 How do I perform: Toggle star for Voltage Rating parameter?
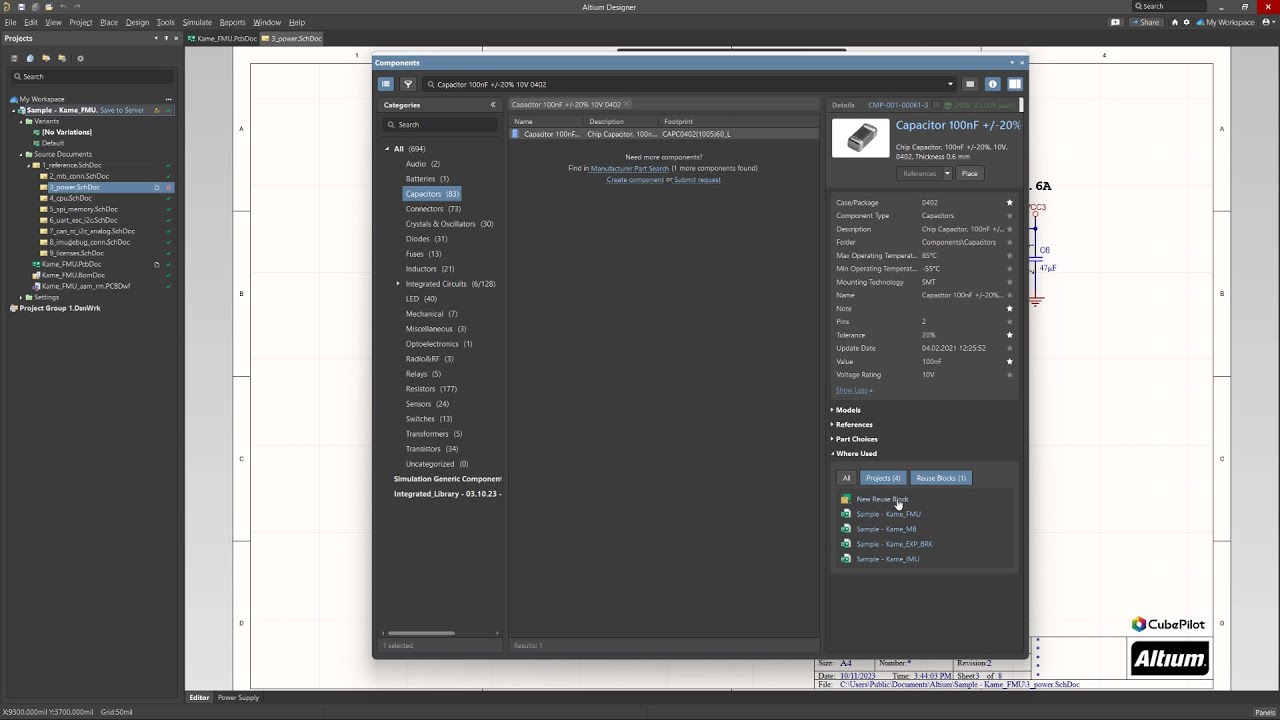click(1009, 375)
